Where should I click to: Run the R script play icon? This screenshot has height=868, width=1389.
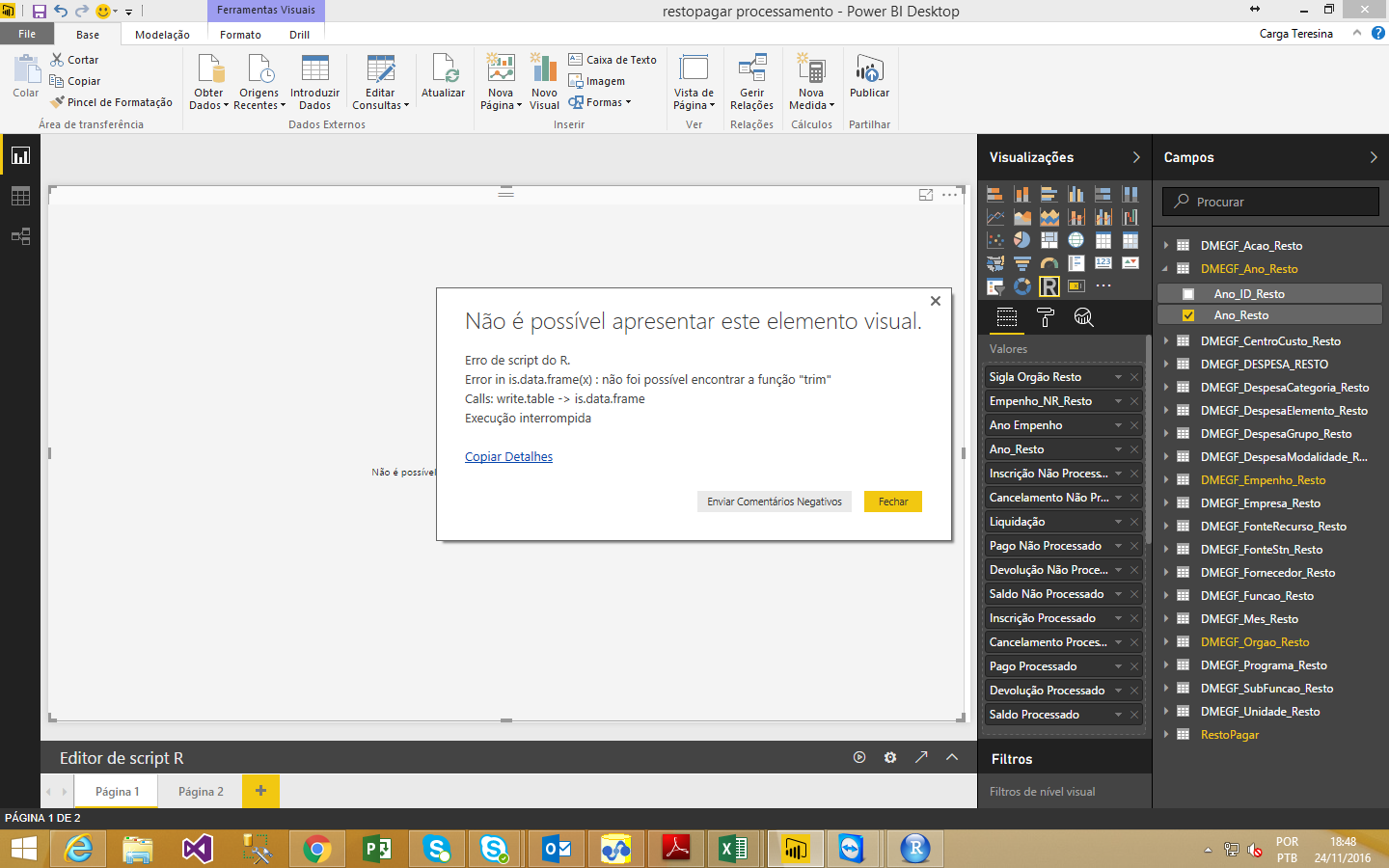click(x=859, y=757)
